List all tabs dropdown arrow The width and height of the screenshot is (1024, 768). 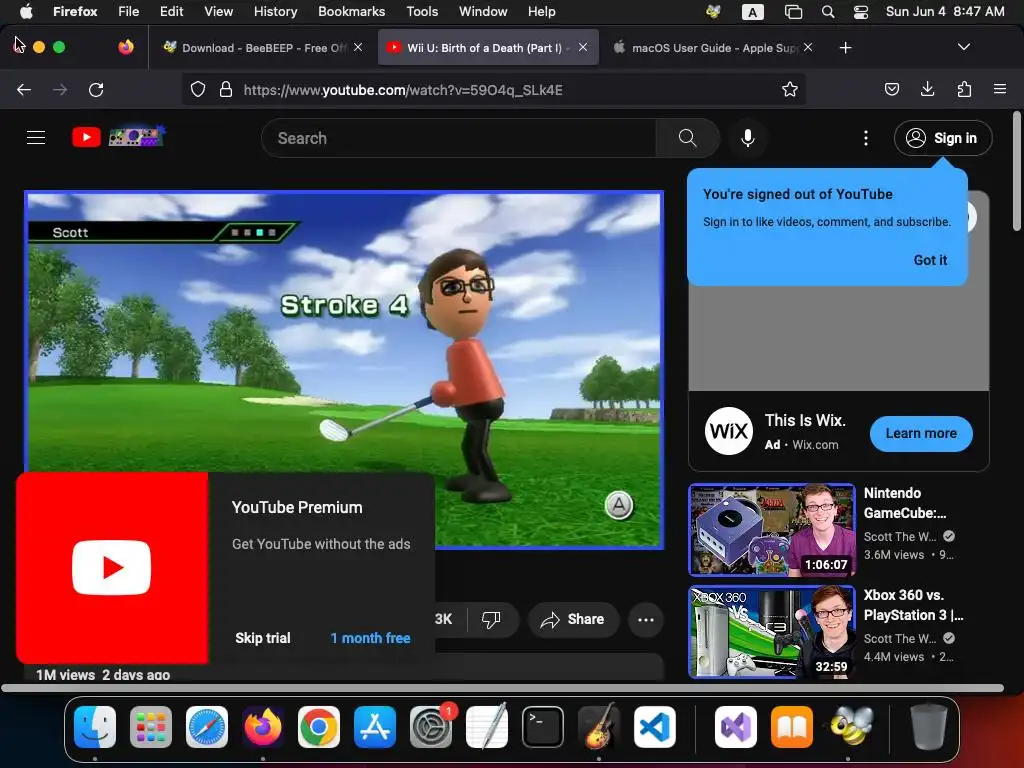963,47
